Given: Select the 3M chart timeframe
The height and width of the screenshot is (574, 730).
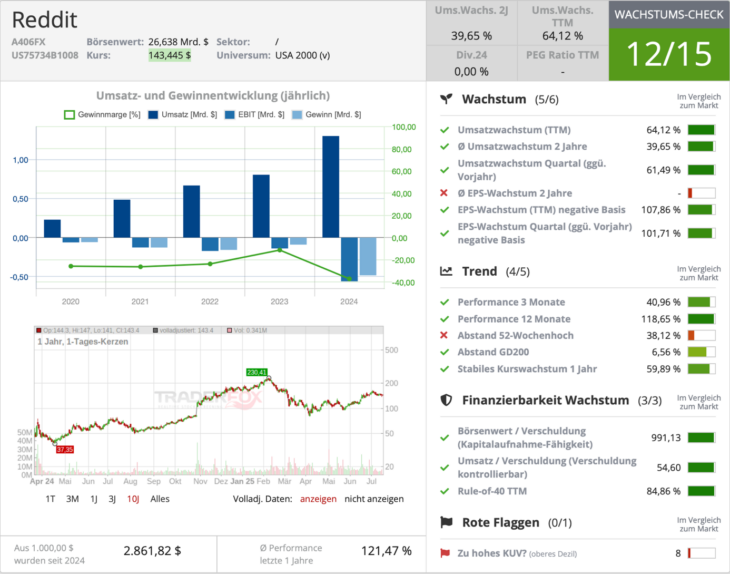Looking at the screenshot, I should point(72,499).
